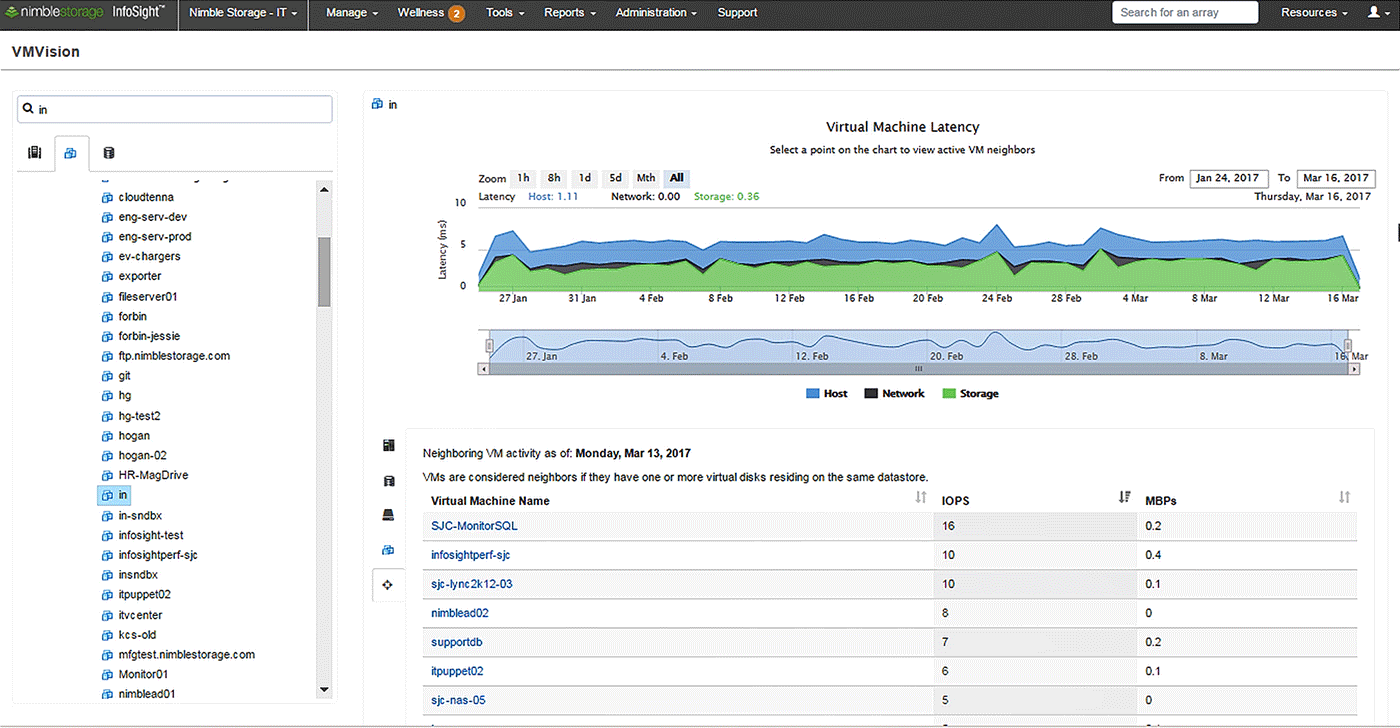Click the VM tree vertical scrollbar thumb

(324, 272)
